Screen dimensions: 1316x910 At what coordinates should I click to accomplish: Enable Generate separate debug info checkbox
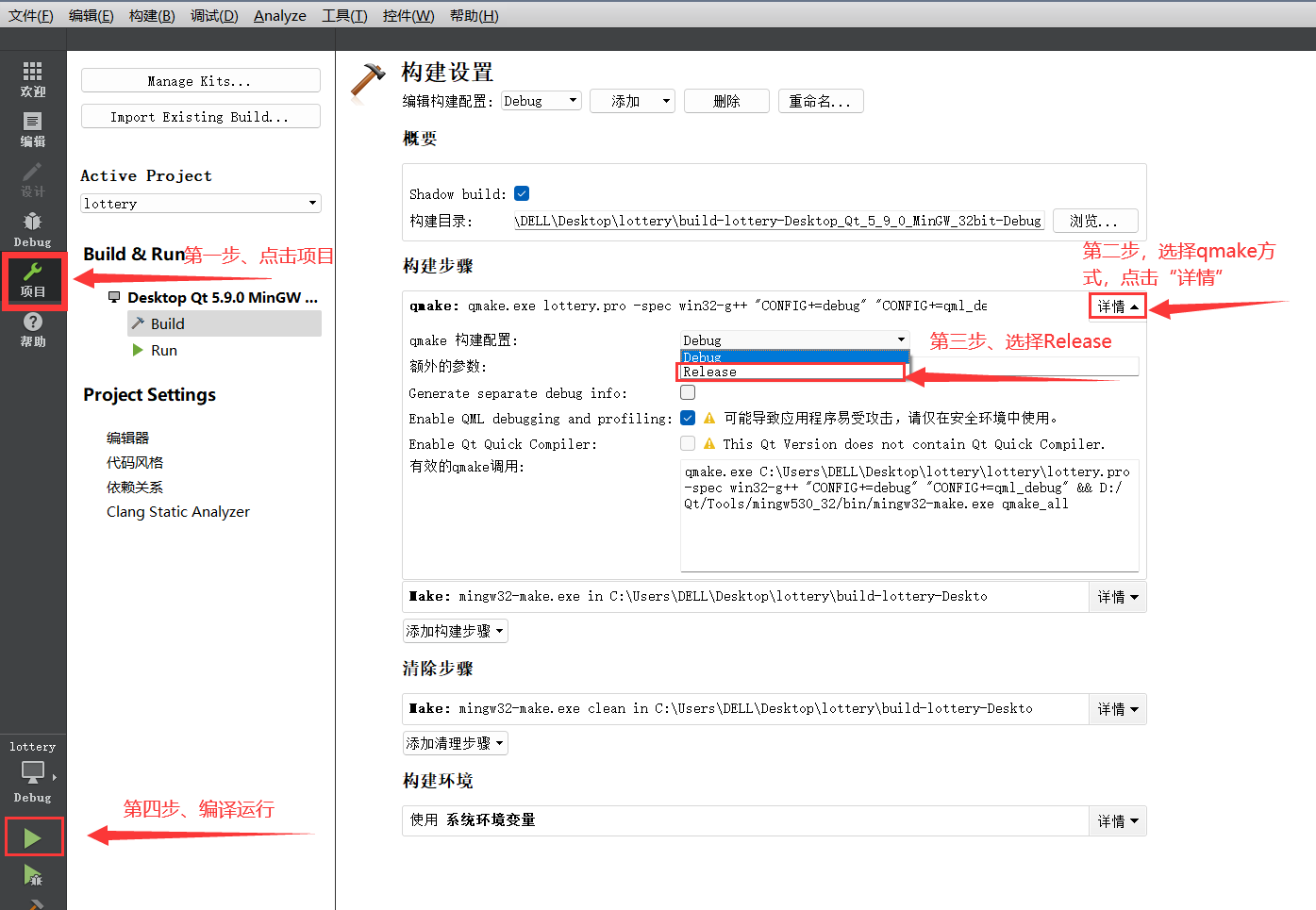688,392
